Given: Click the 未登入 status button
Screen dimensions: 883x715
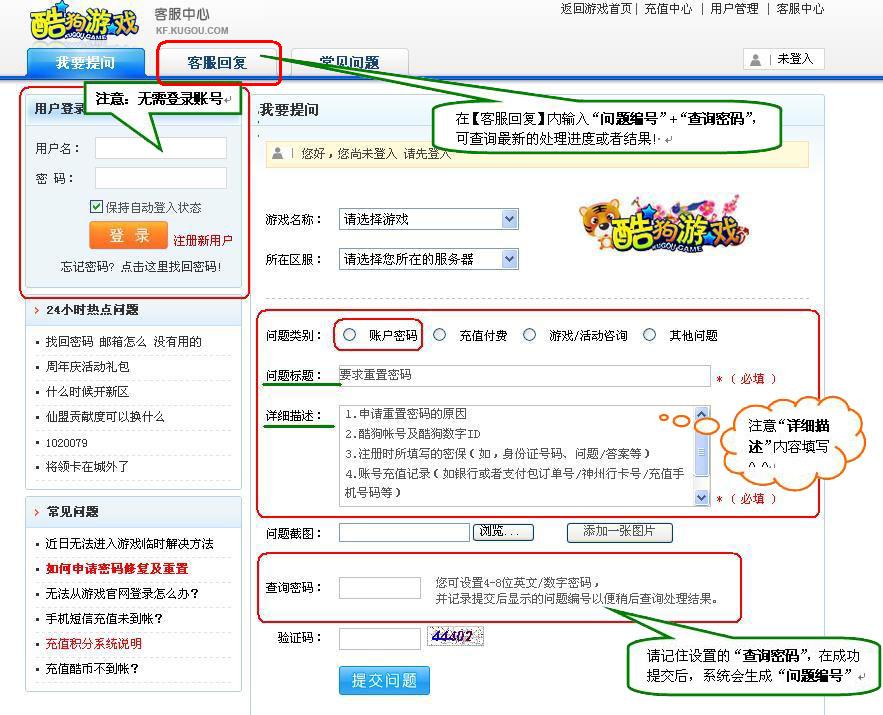Looking at the screenshot, I should click(x=784, y=59).
